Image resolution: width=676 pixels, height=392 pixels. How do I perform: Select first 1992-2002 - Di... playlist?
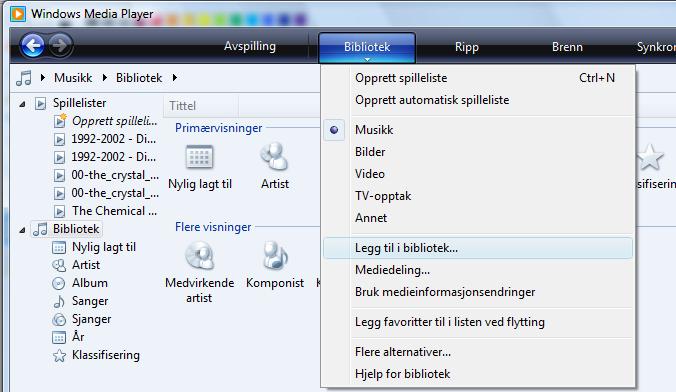113,139
